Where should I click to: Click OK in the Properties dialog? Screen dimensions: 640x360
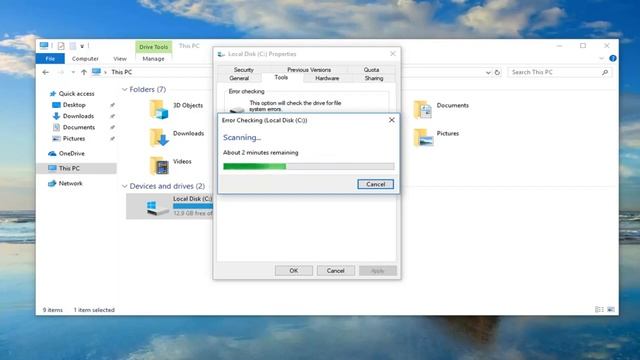[293, 271]
